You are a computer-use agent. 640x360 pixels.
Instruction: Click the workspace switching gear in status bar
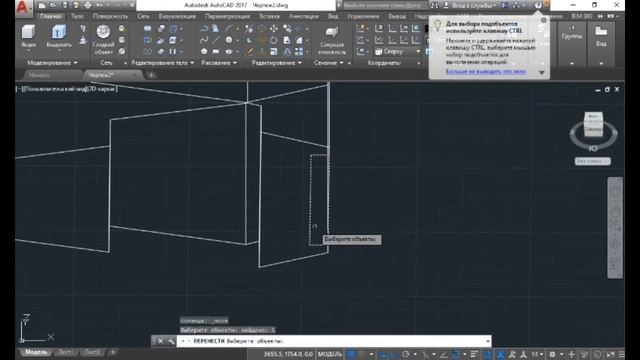coord(552,354)
